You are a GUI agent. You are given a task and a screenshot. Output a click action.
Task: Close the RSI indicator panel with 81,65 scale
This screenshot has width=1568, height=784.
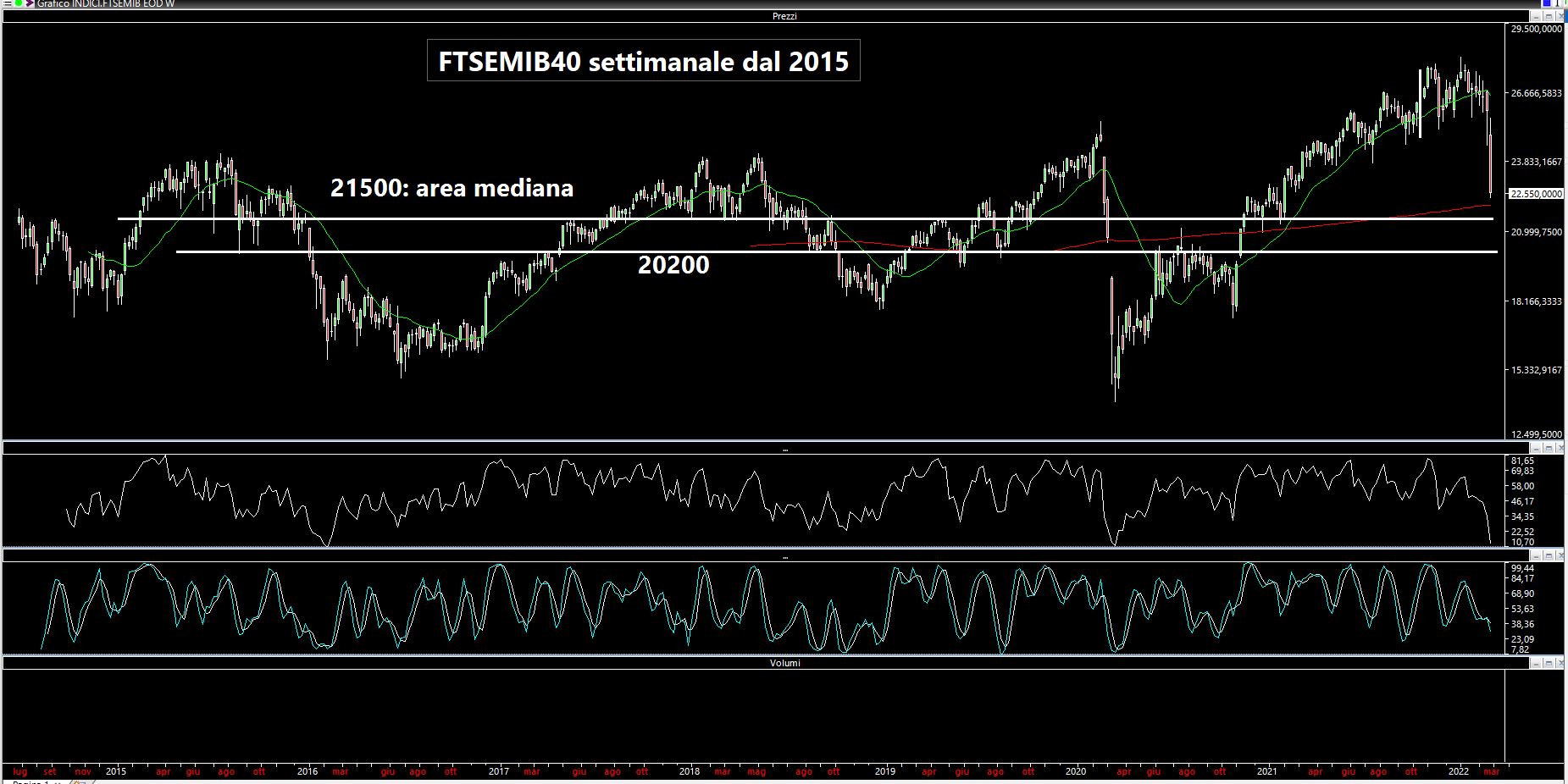point(1560,447)
